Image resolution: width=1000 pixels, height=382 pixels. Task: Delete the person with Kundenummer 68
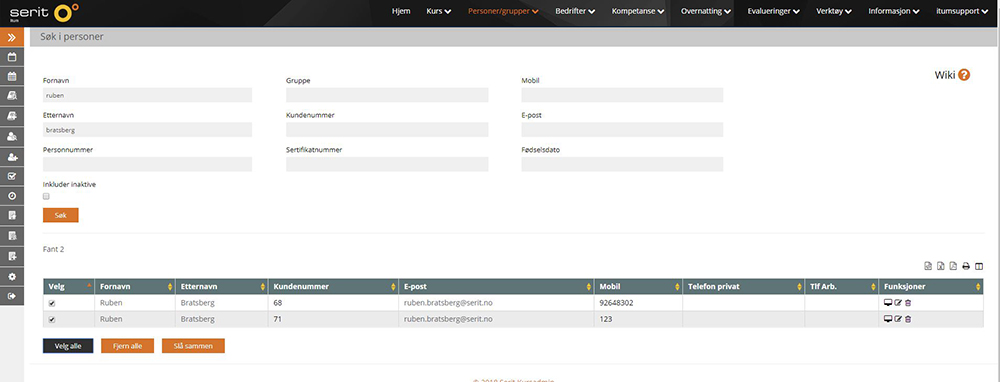pos(908,302)
